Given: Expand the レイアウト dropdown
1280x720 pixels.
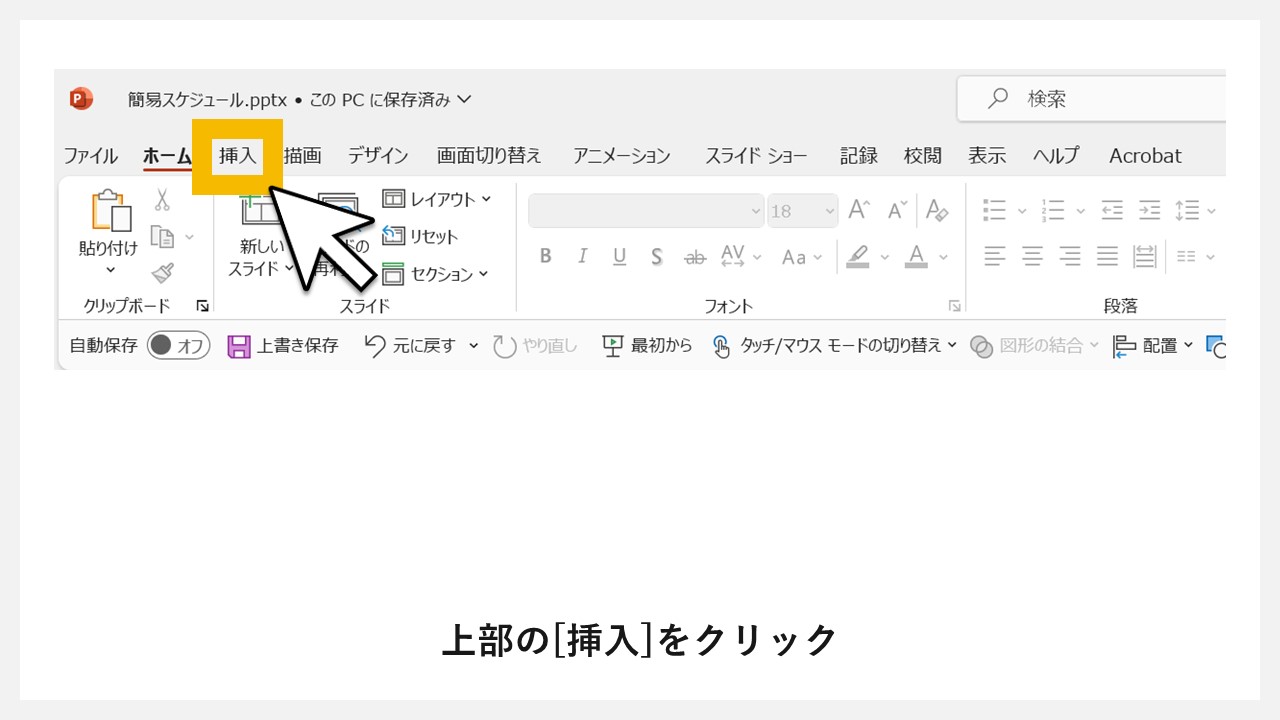Looking at the screenshot, I should pyautogui.click(x=487, y=198).
